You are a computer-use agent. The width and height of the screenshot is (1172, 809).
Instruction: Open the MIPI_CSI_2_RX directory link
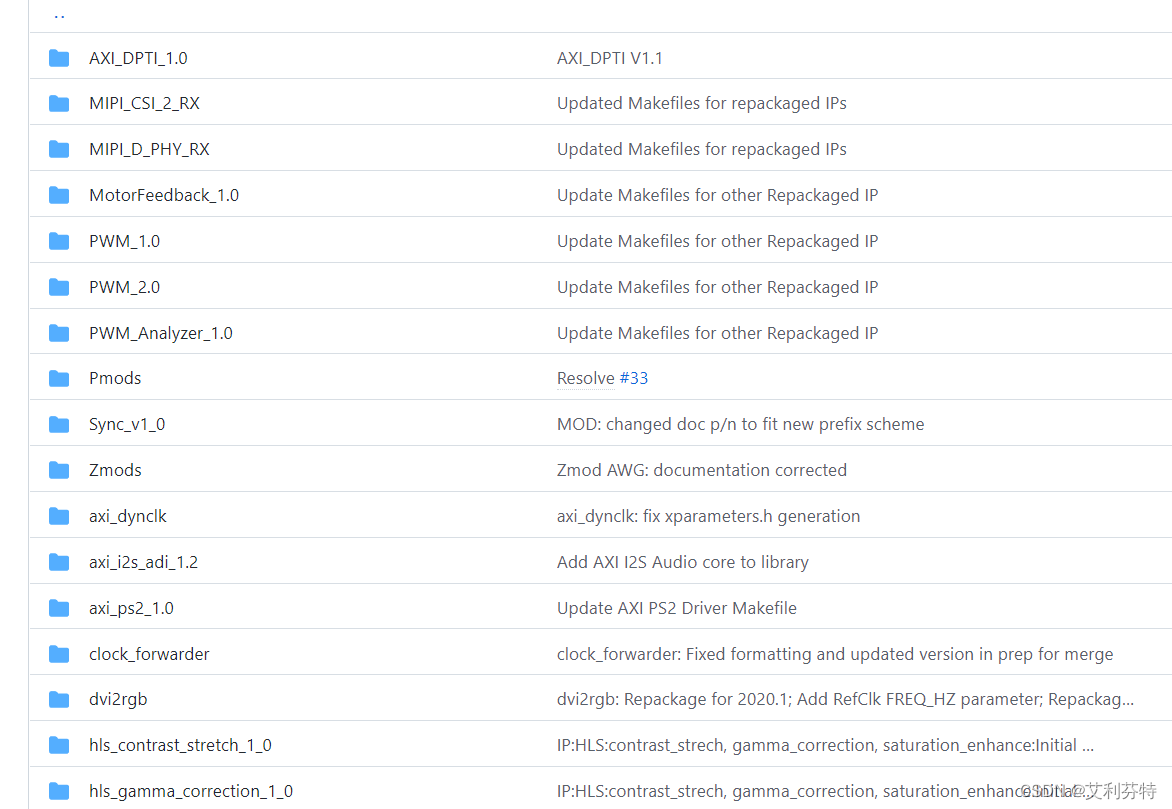pos(144,103)
